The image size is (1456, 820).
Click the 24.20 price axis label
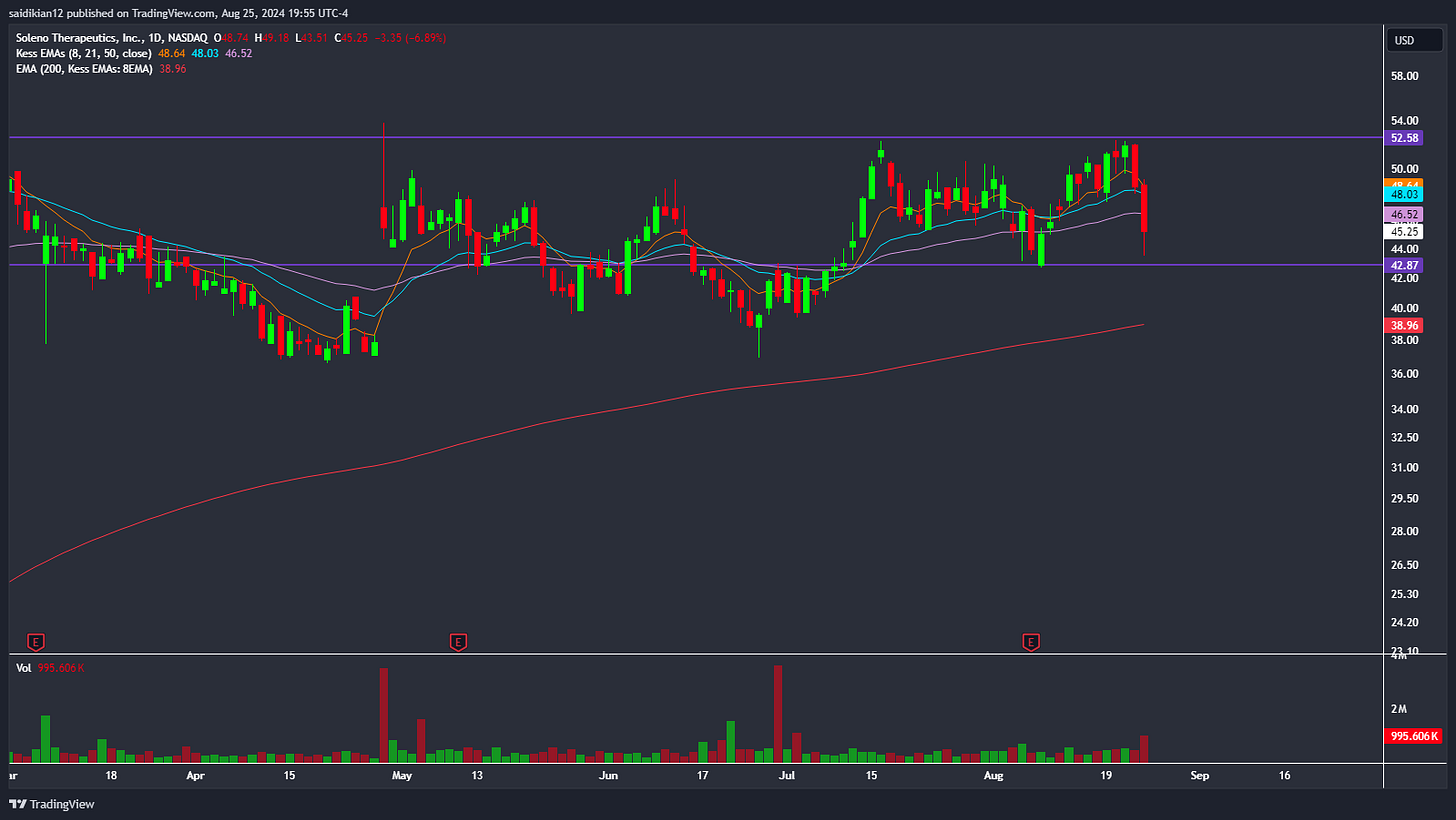tap(1405, 622)
